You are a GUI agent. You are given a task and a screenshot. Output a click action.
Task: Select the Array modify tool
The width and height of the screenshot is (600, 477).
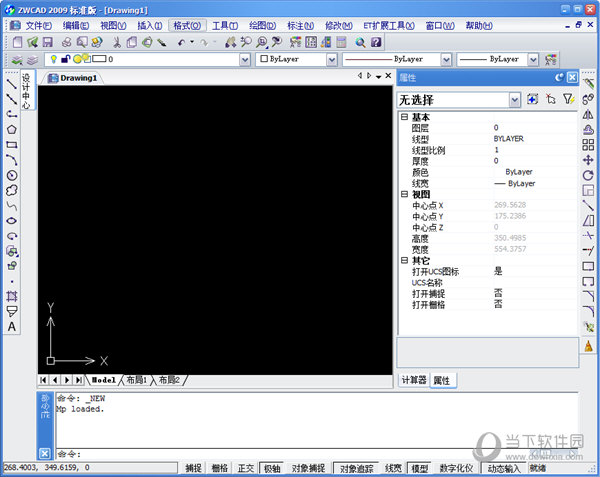coord(588,145)
